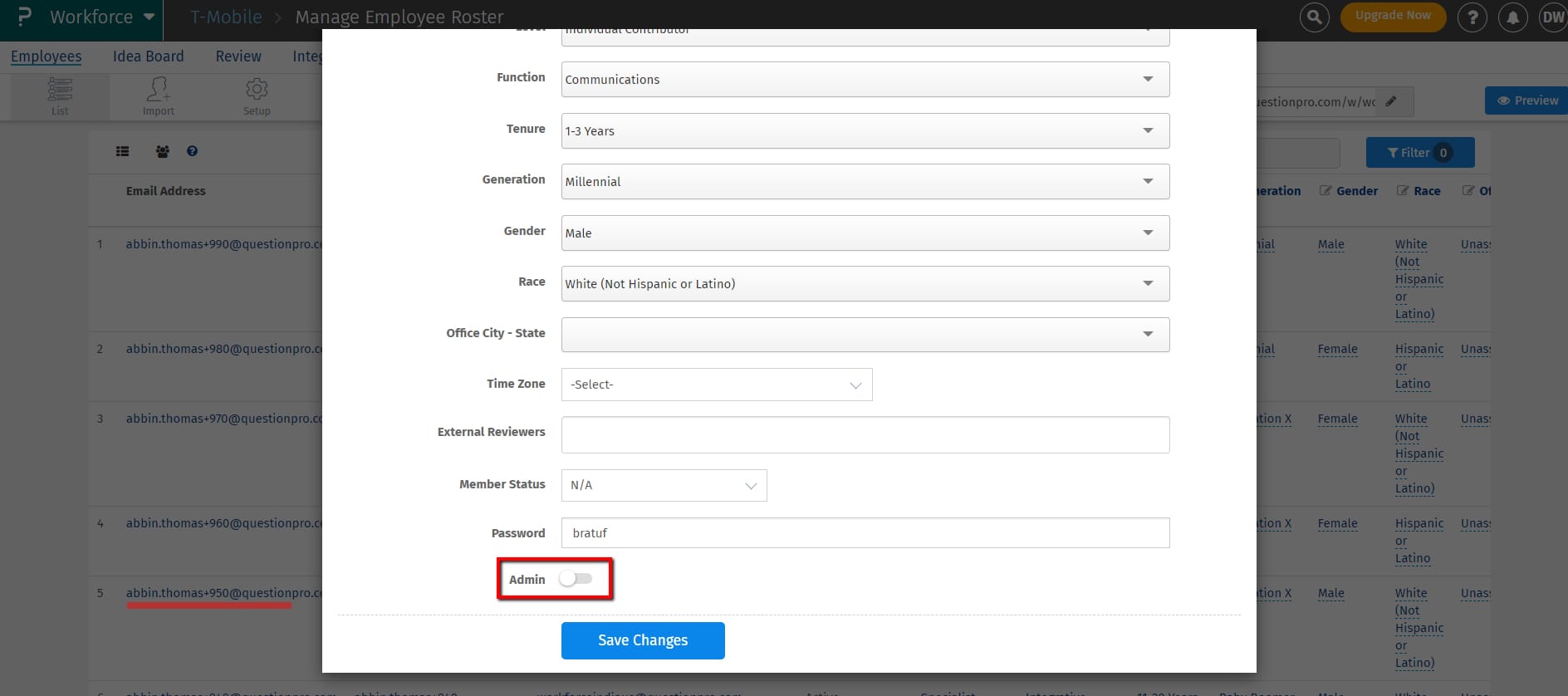Switch to the Idea Board tab

pyautogui.click(x=148, y=56)
